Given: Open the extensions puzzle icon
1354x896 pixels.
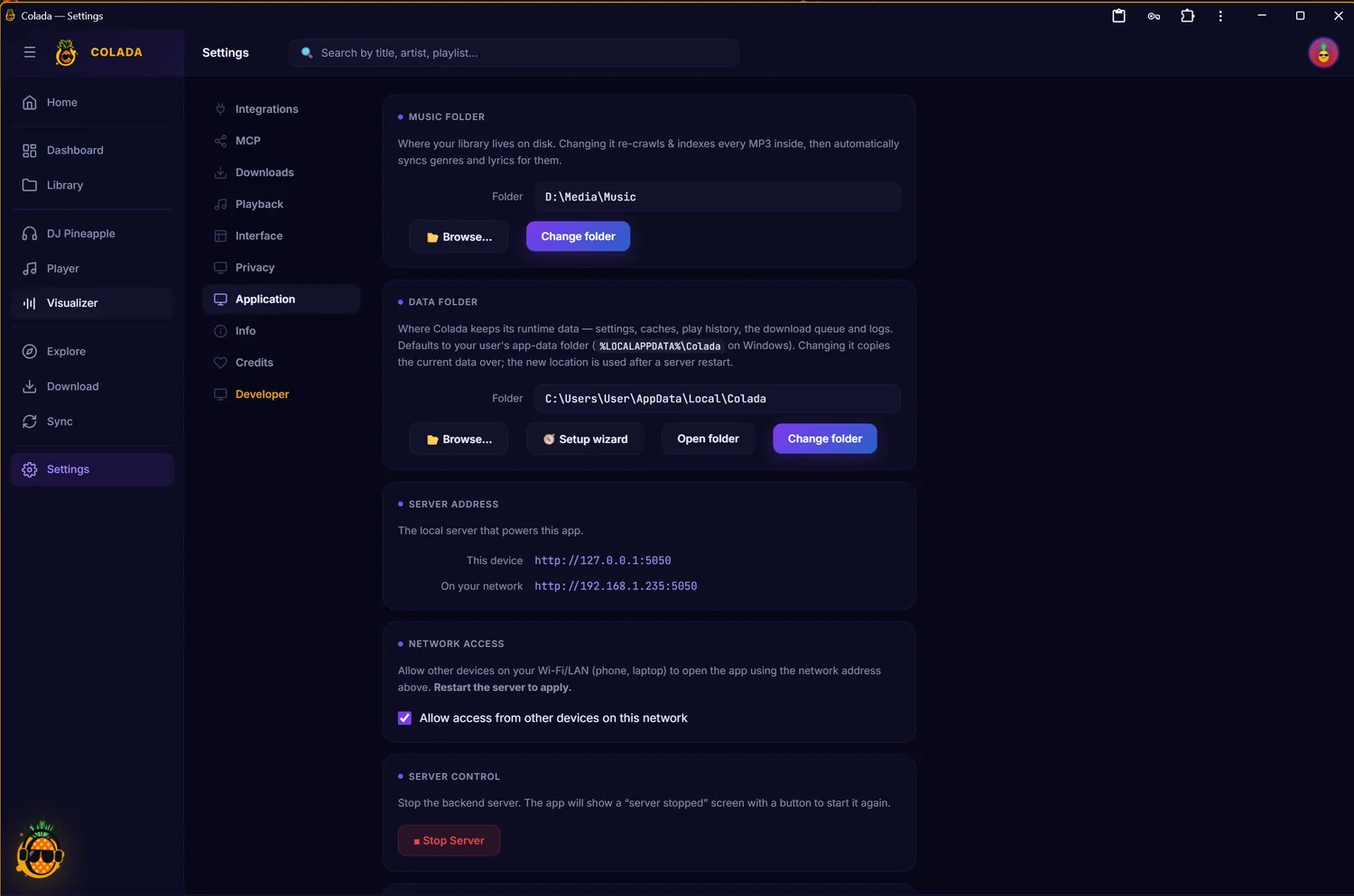Looking at the screenshot, I should pyautogui.click(x=1188, y=15).
